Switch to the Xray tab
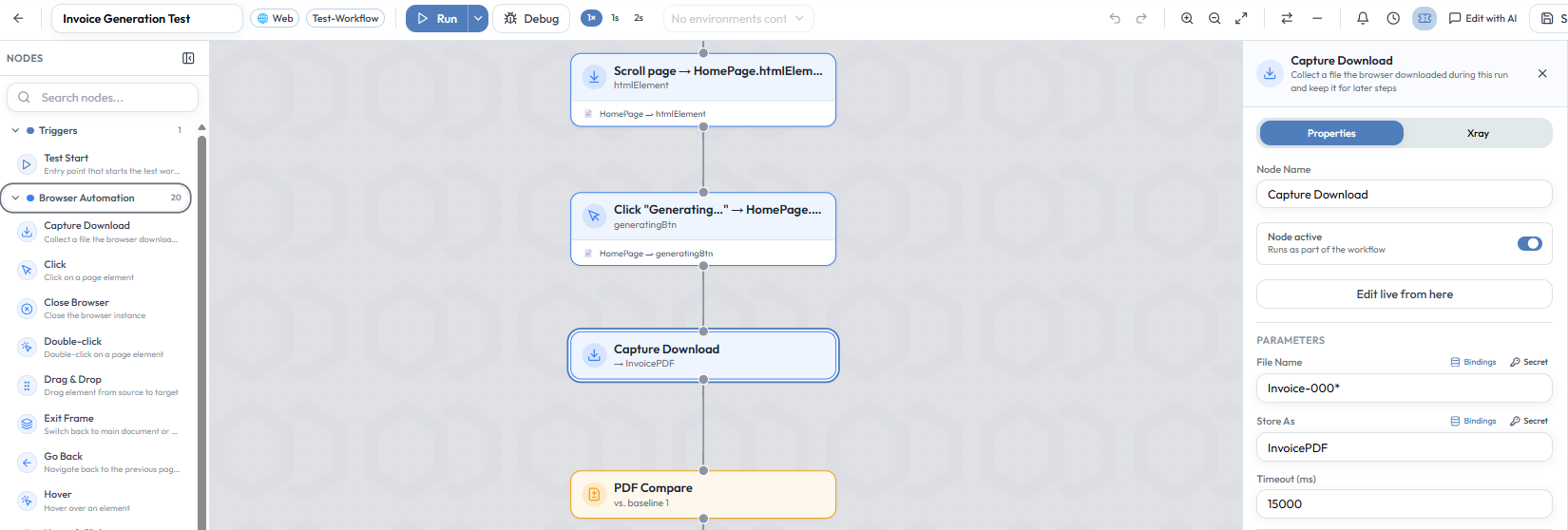The width and height of the screenshot is (1568, 530). (1478, 133)
